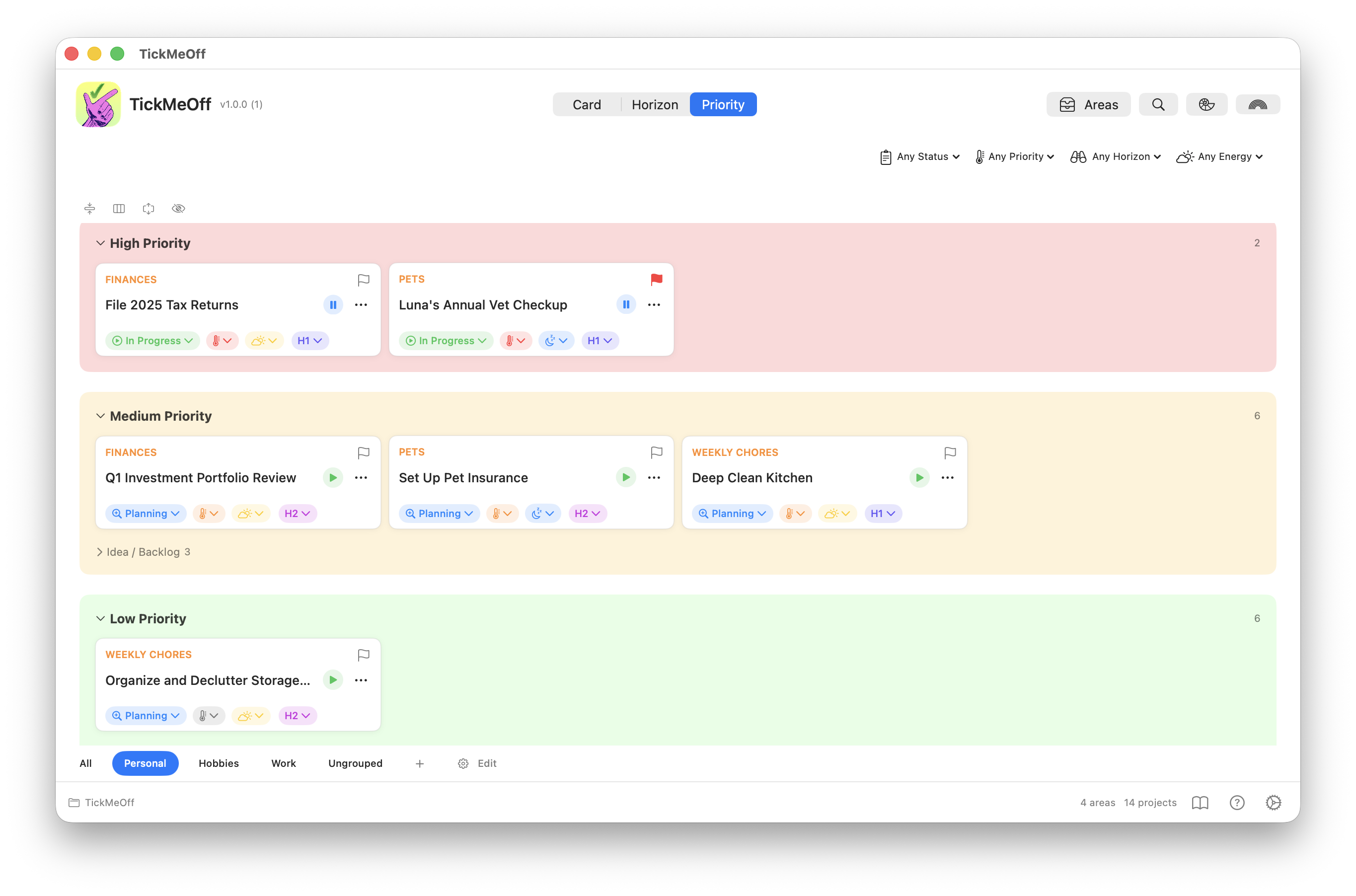Click the rainbow icon in the top right
The width and height of the screenshot is (1356, 896).
pos(1258,104)
